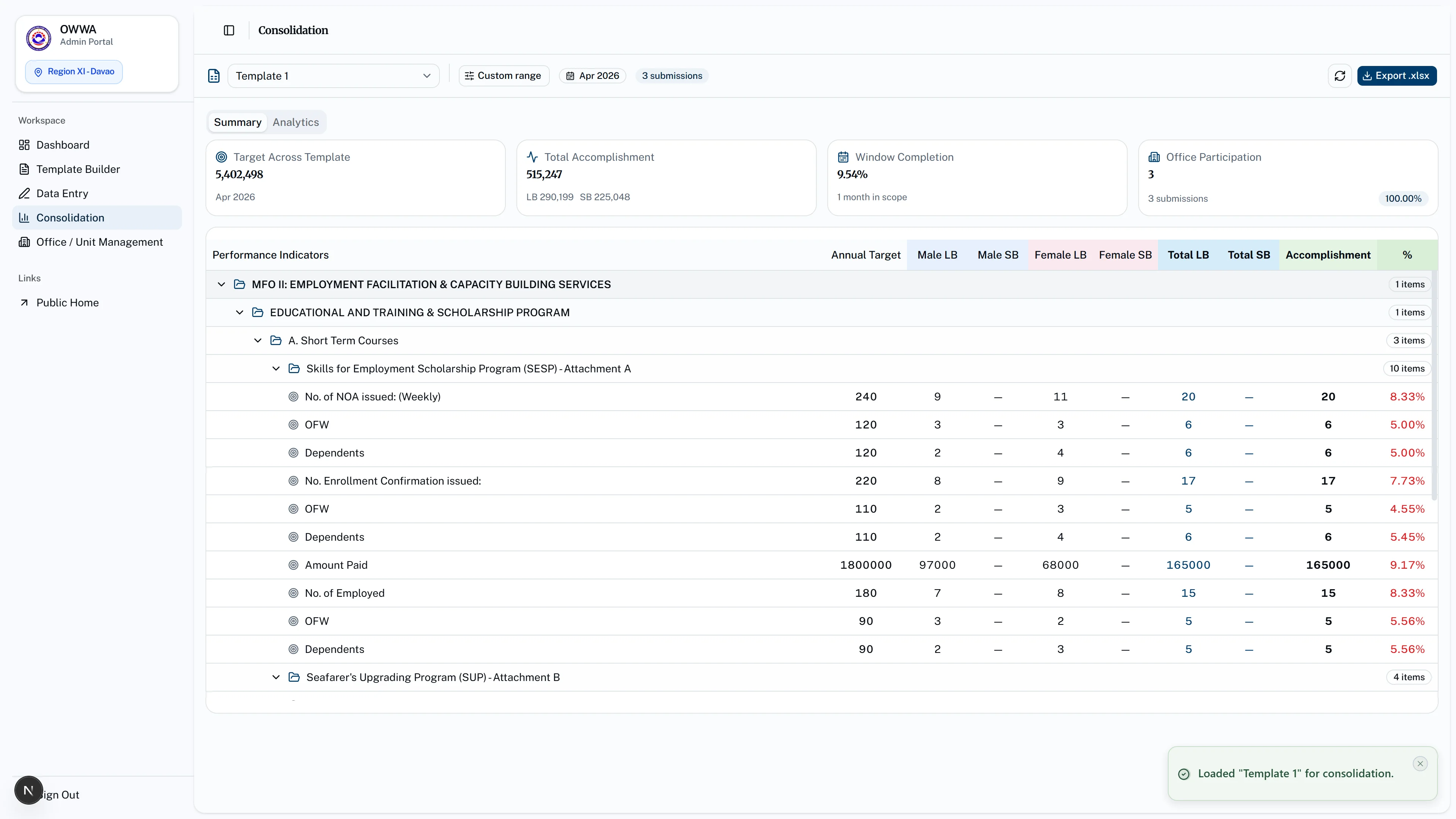Click the folder icon of the SESP Attachment A row
The height and width of the screenshot is (819, 1456).
pyautogui.click(x=294, y=369)
